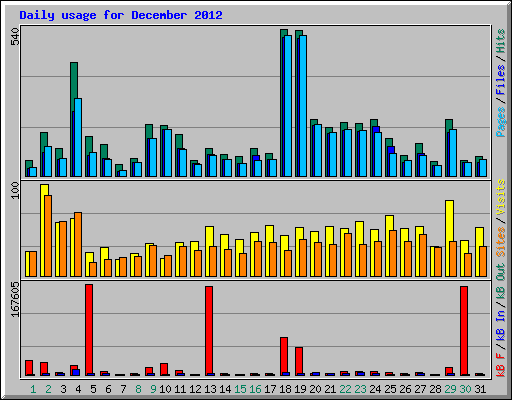Select day 13 on the x-axis

tap(210, 389)
